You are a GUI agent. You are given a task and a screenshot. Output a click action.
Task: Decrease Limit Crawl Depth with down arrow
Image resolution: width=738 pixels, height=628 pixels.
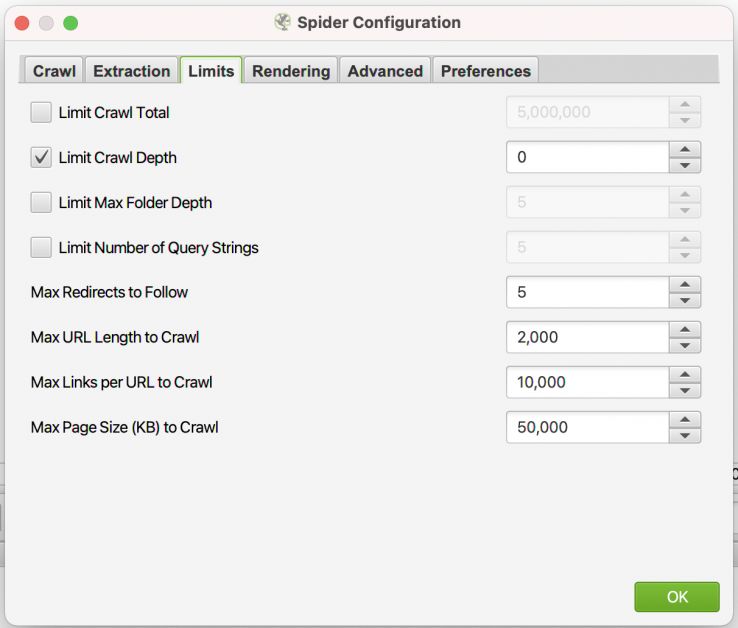coord(685,165)
